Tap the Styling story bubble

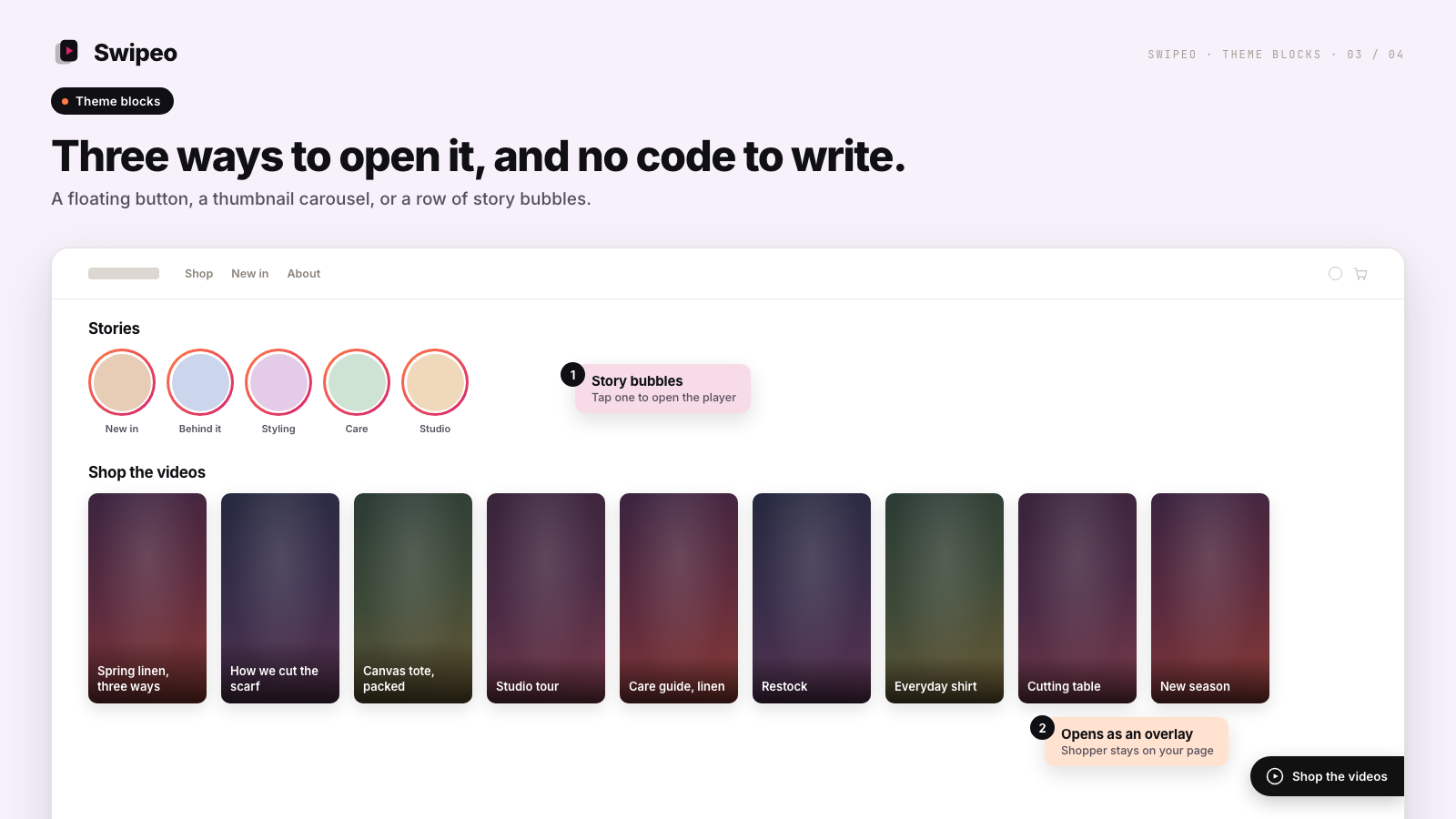point(278,382)
